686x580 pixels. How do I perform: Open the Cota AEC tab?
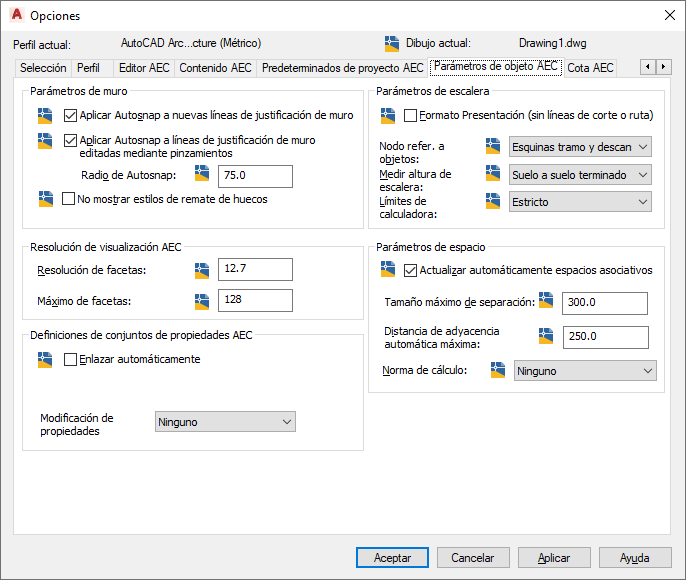click(590, 68)
